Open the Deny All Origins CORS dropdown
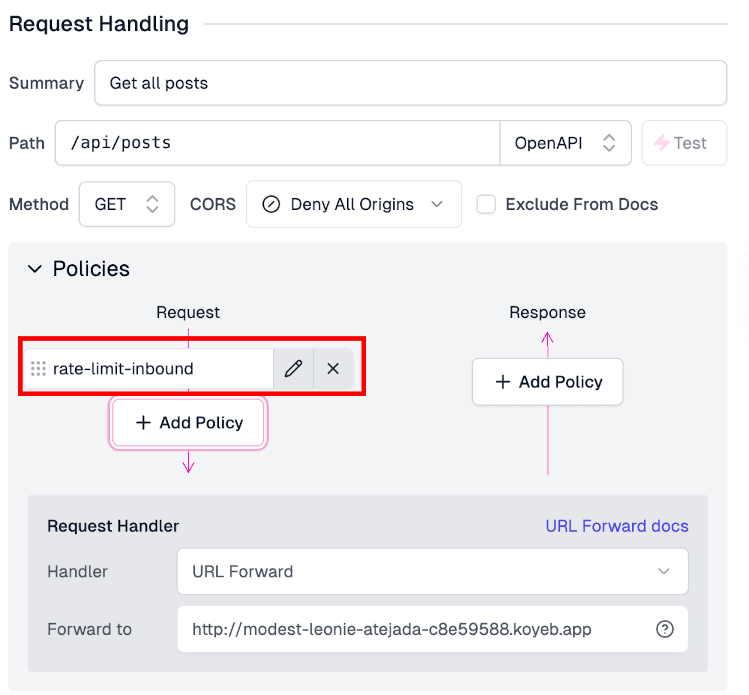This screenshot has width=749, height=695. pos(353,204)
